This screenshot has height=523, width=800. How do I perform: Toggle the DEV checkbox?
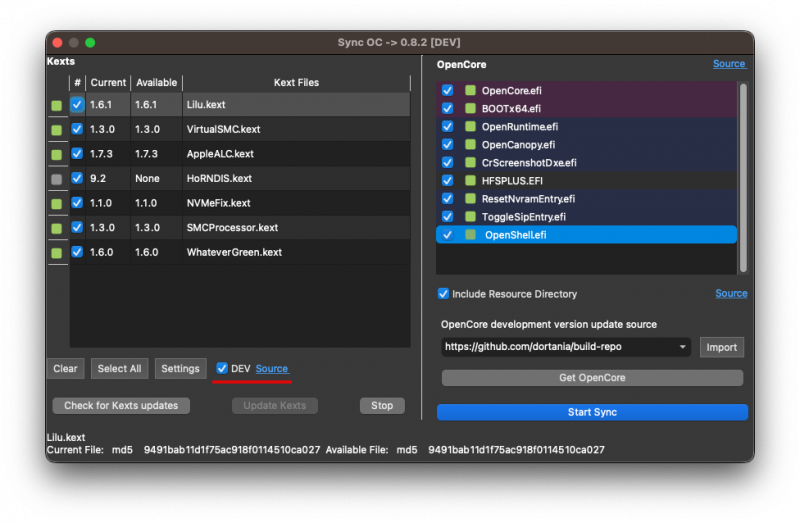pos(222,369)
